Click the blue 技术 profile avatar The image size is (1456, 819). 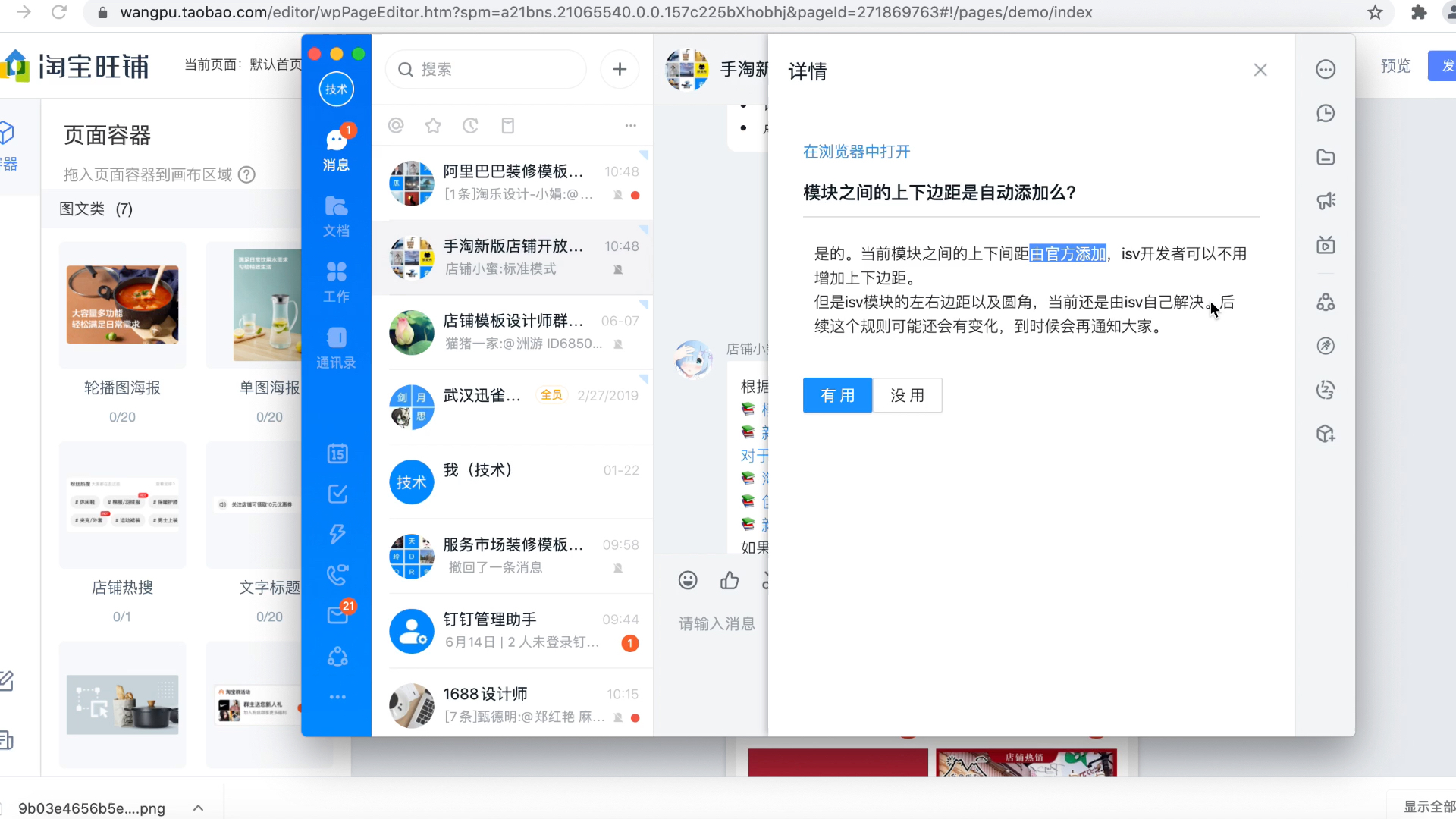click(337, 89)
